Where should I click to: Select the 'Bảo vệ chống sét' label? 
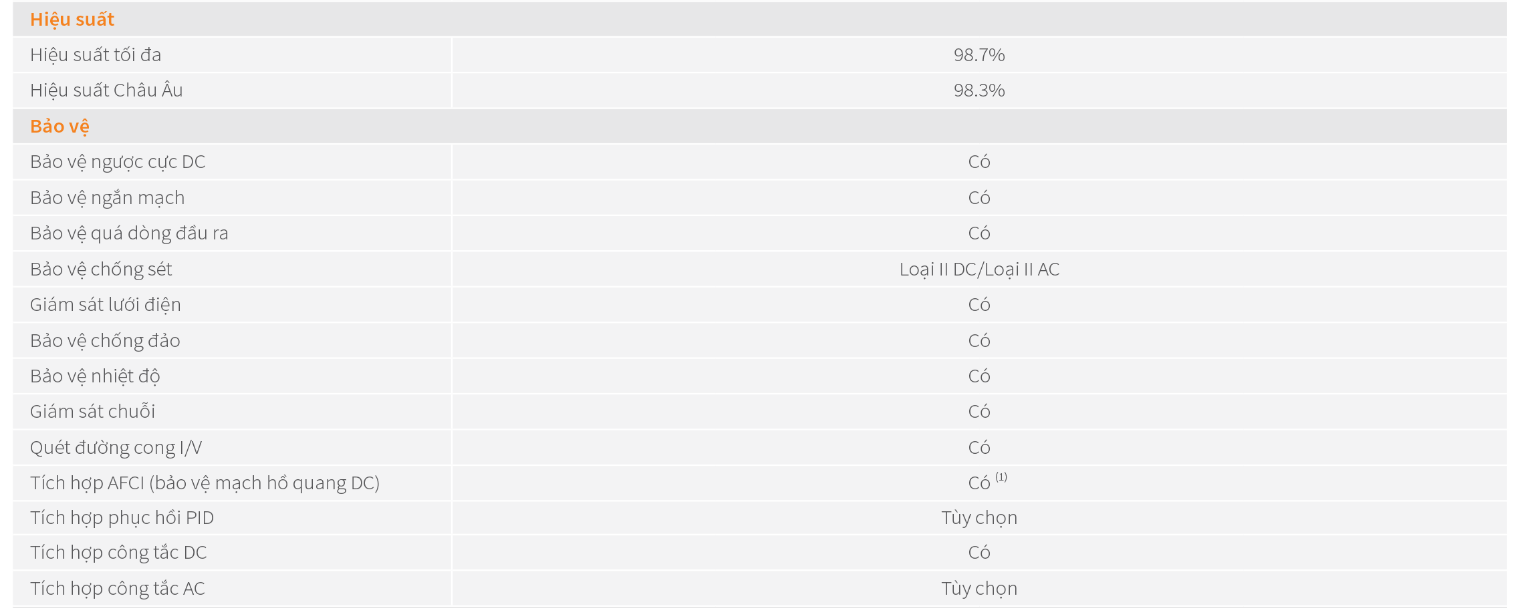101,269
